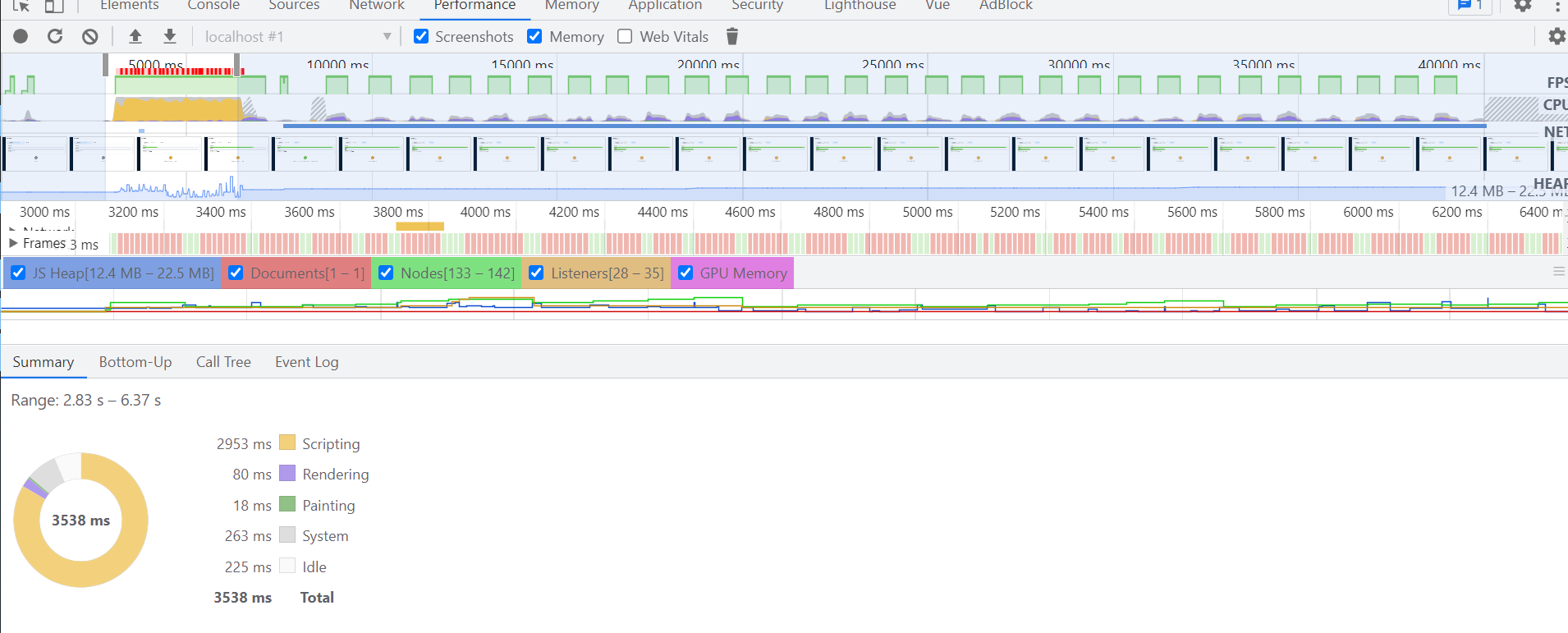Open memory counters hamburger menu
The image size is (1568, 633).
click(1558, 272)
